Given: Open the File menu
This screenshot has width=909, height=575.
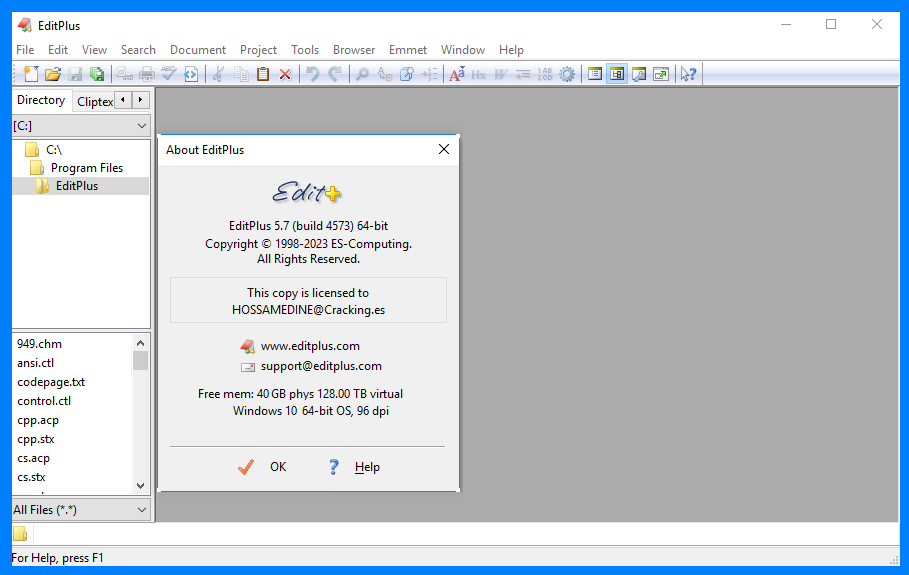Looking at the screenshot, I should point(25,50).
